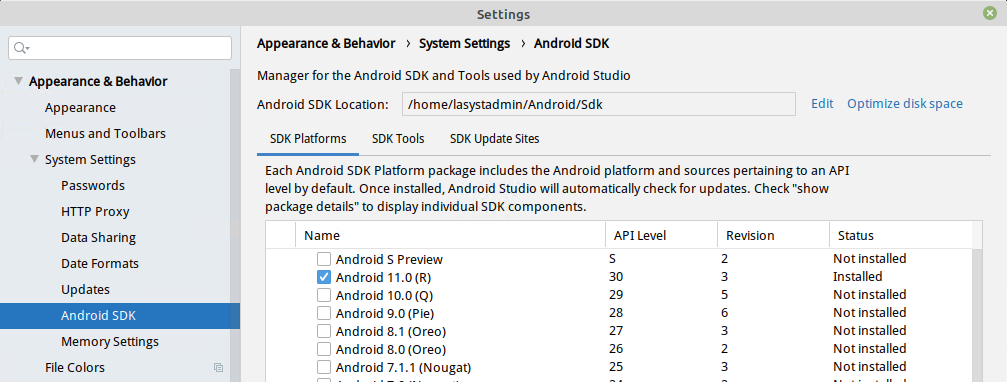Open the SDK Update Sites tab
Image resolution: width=1007 pixels, height=382 pixels.
pos(495,139)
